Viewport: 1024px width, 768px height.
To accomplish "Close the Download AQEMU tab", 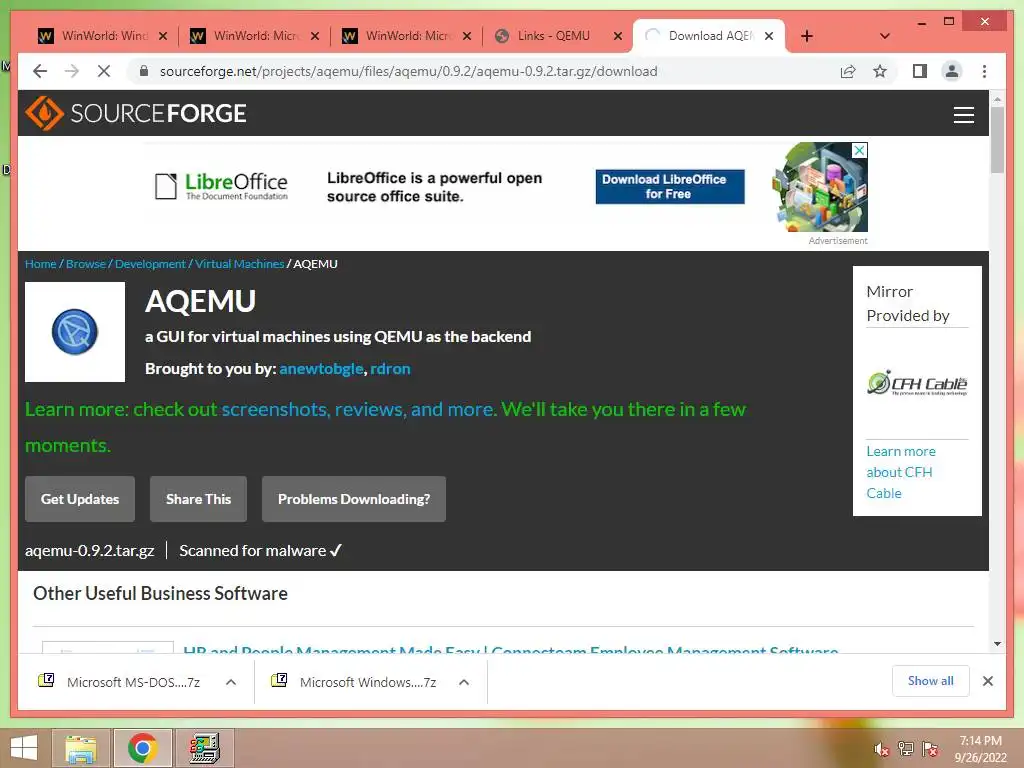I will (769, 36).
